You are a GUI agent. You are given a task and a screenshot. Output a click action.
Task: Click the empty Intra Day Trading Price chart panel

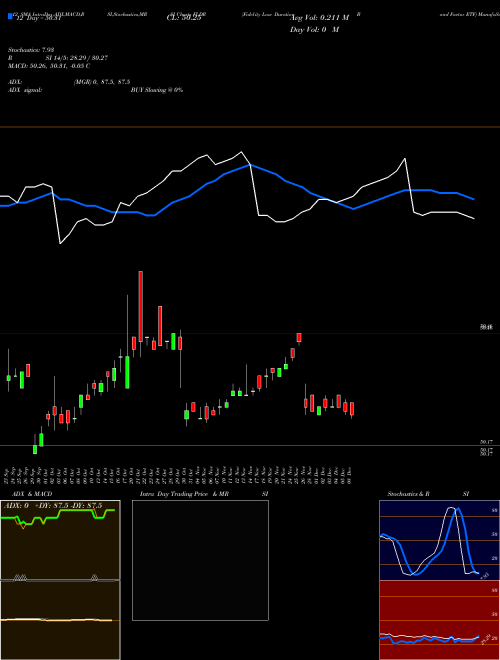(200, 560)
